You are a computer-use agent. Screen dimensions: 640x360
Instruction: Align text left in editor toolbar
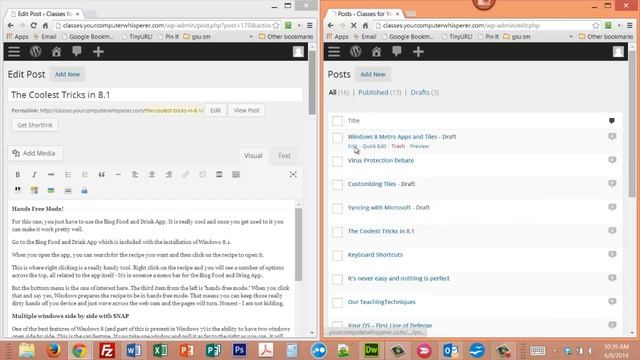tap(135, 175)
